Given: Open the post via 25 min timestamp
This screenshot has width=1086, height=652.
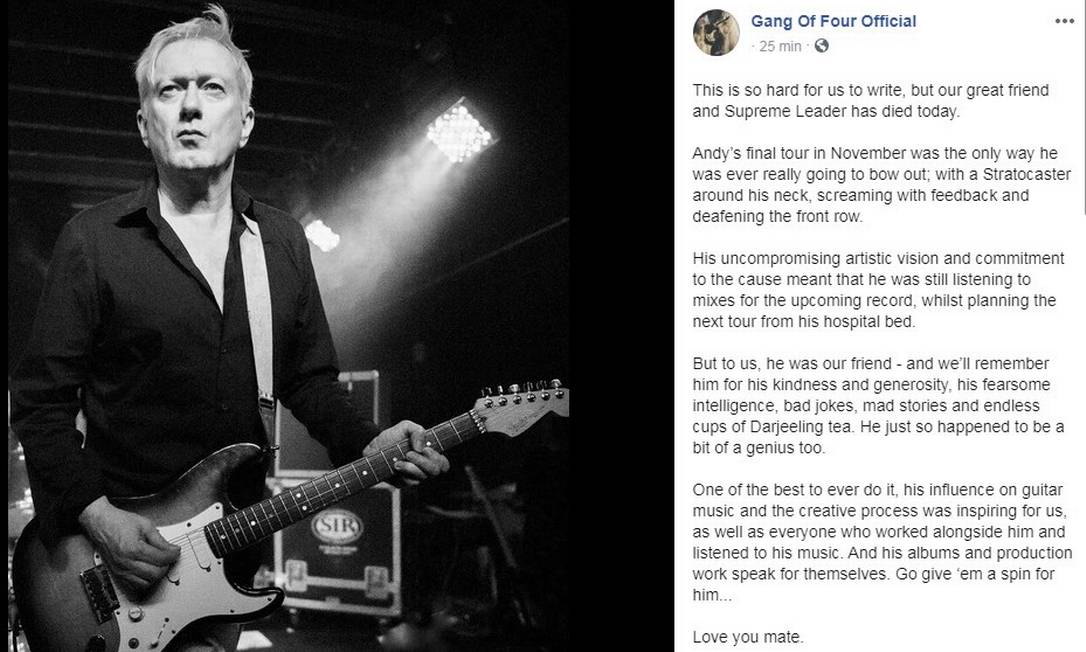Looking at the screenshot, I should [x=780, y=46].
